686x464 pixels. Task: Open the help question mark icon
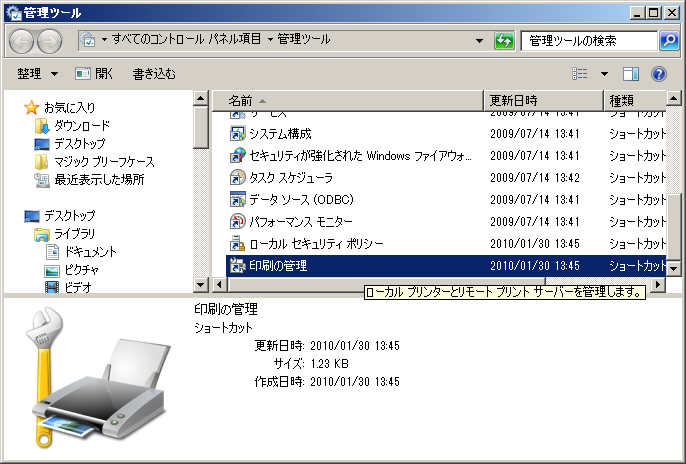tap(658, 74)
